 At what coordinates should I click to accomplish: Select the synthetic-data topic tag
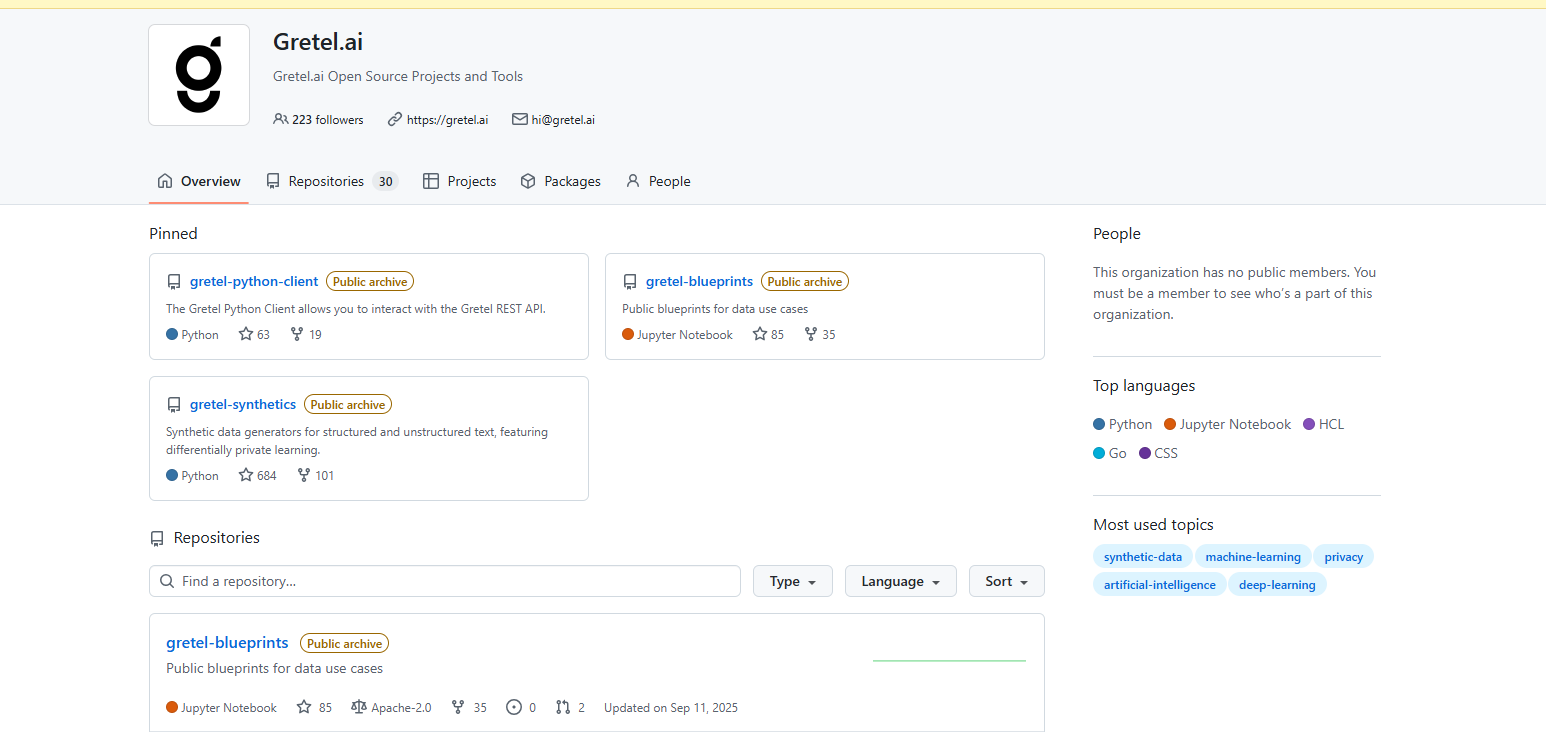pos(1143,557)
